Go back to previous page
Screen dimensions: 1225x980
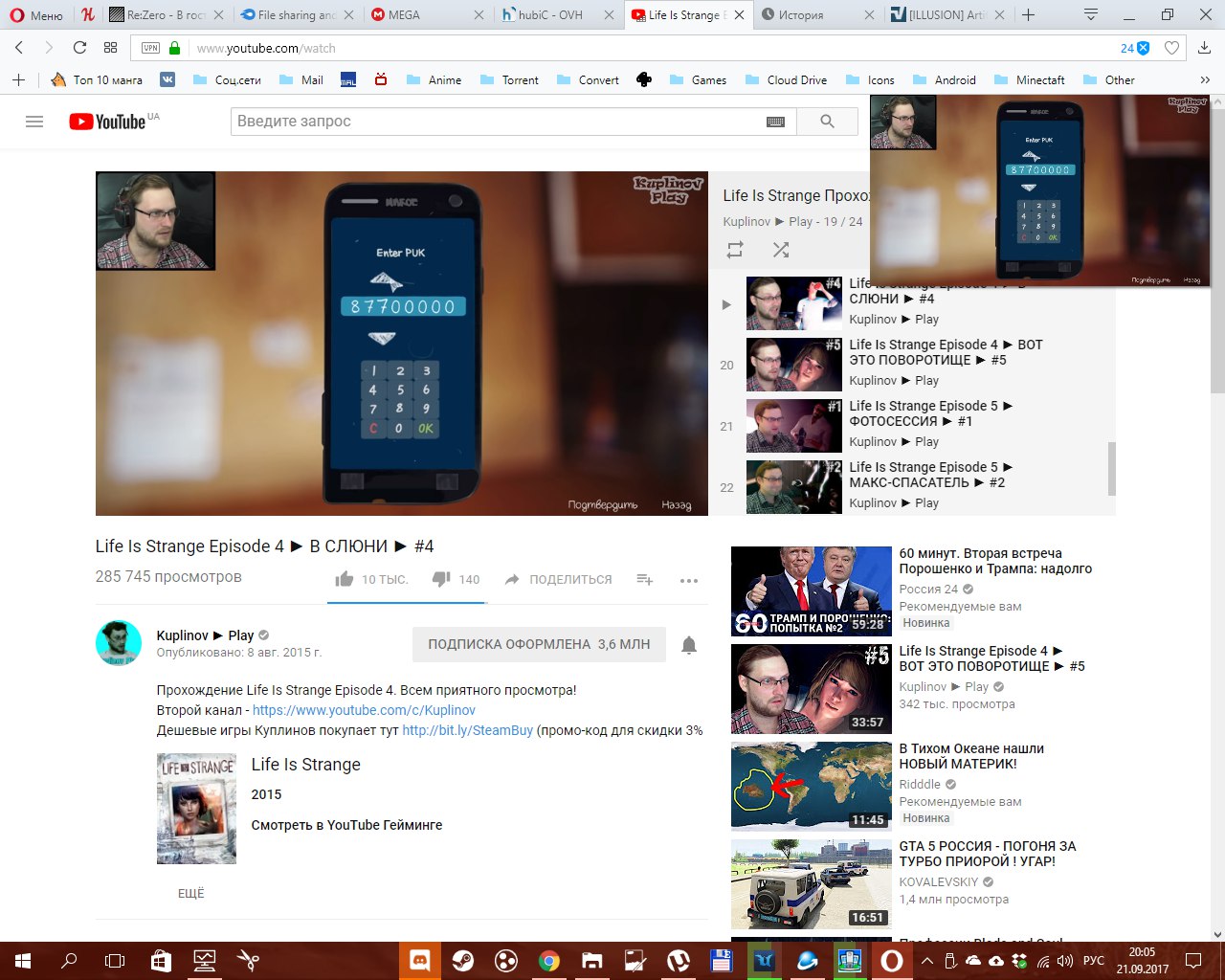coord(19,48)
